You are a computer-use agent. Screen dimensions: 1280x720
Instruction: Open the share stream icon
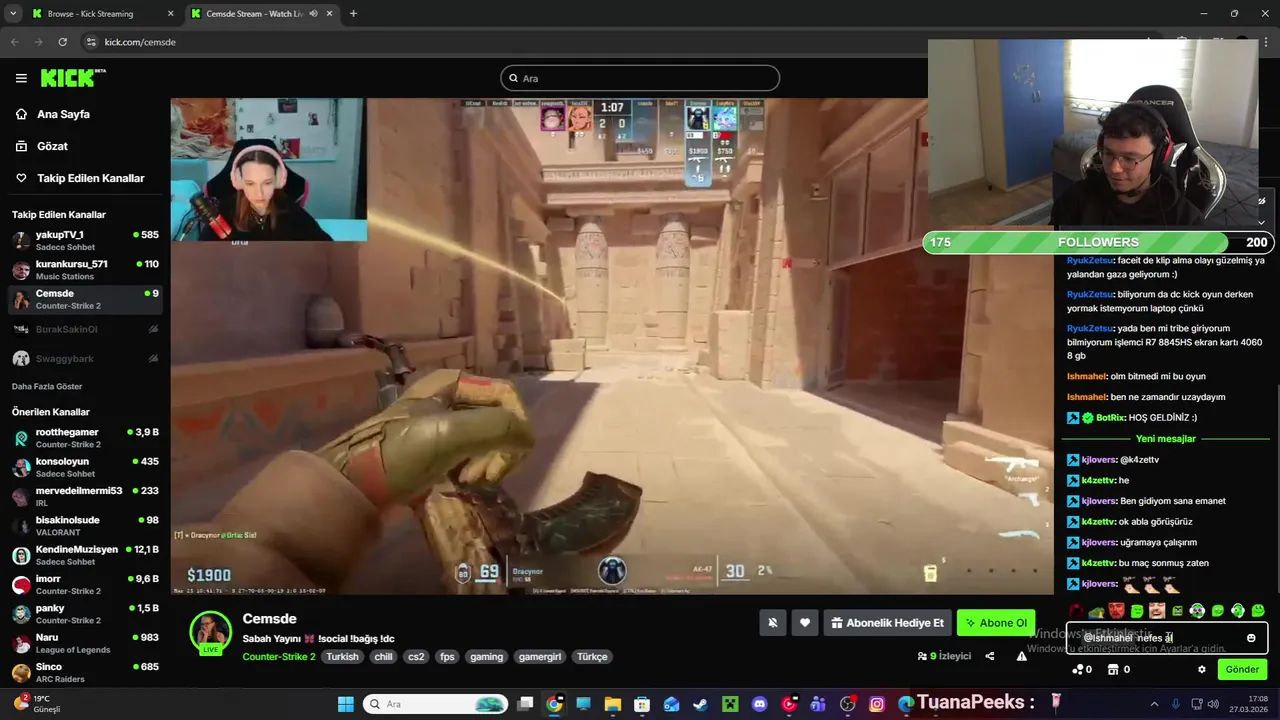[990, 656]
